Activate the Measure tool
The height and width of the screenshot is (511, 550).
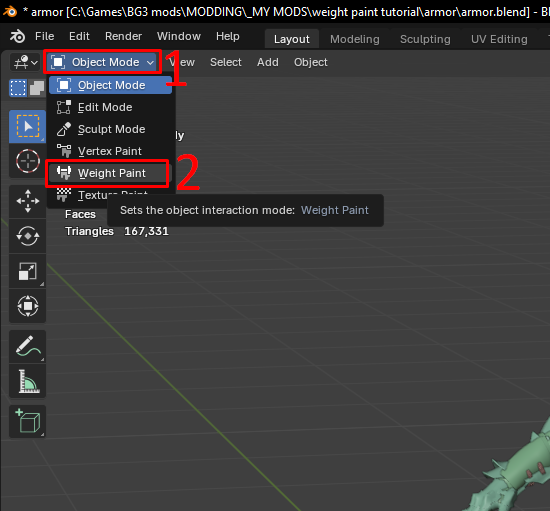tap(28, 381)
